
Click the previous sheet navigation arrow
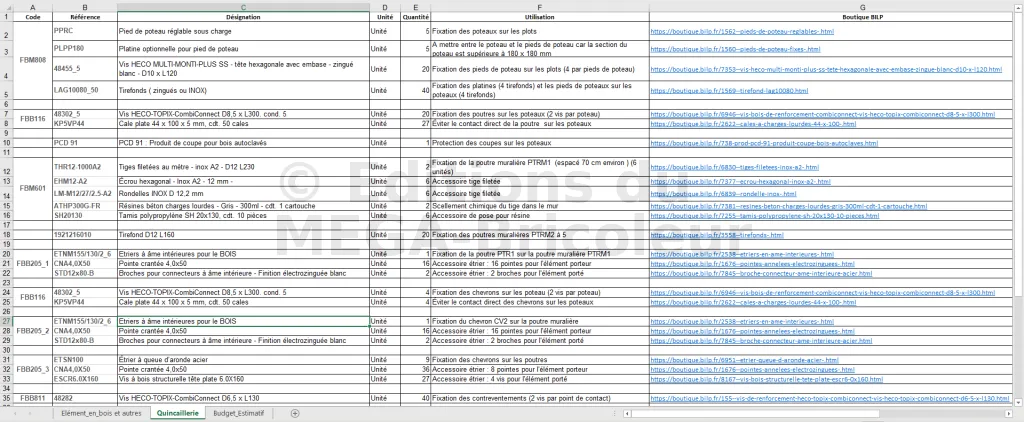coord(14,412)
